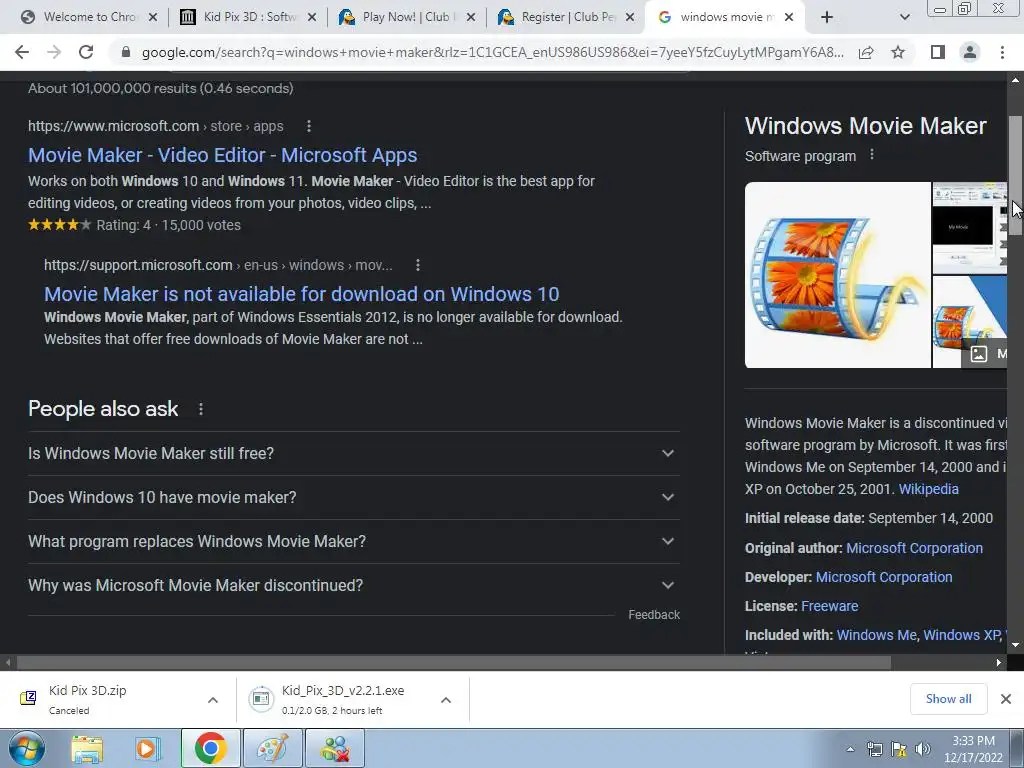1024x768 pixels.
Task: Show all downloads
Action: (948, 699)
